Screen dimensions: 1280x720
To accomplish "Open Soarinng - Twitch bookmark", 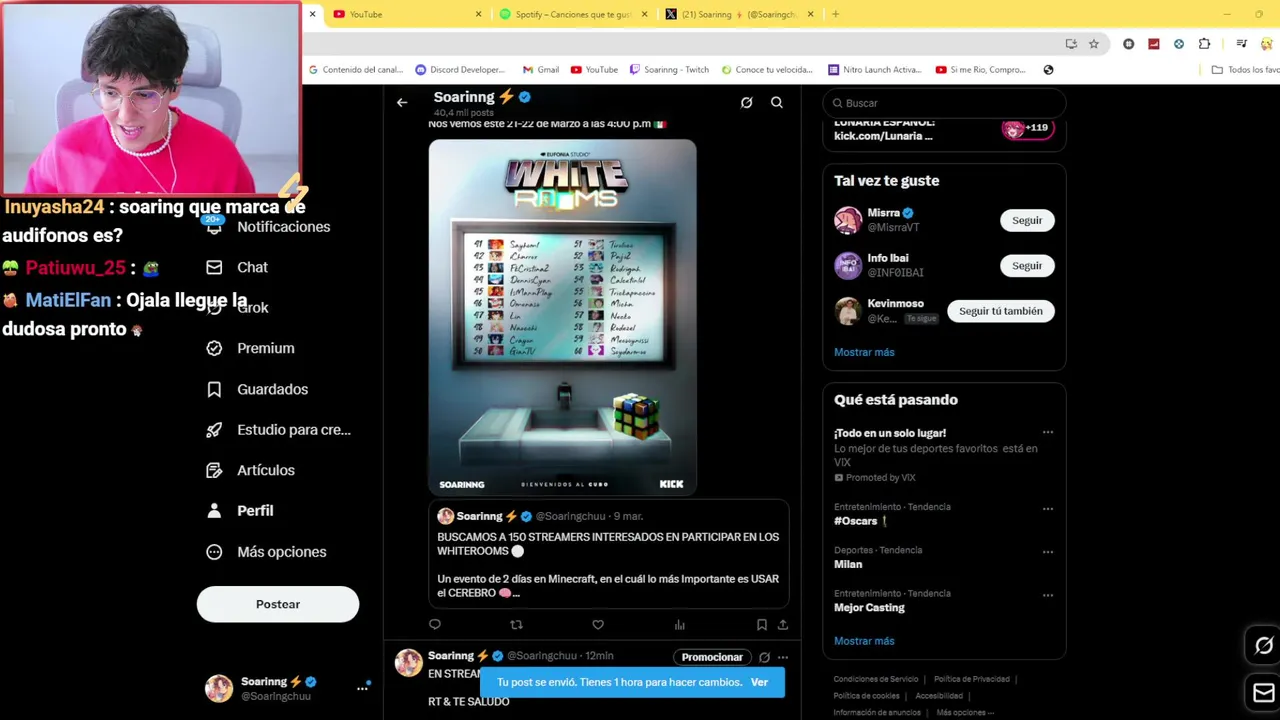I will coord(669,70).
